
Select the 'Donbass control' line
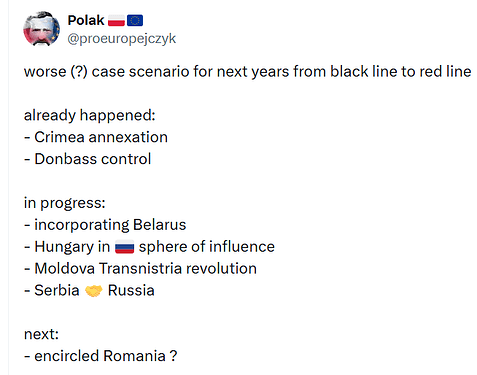tap(88, 159)
